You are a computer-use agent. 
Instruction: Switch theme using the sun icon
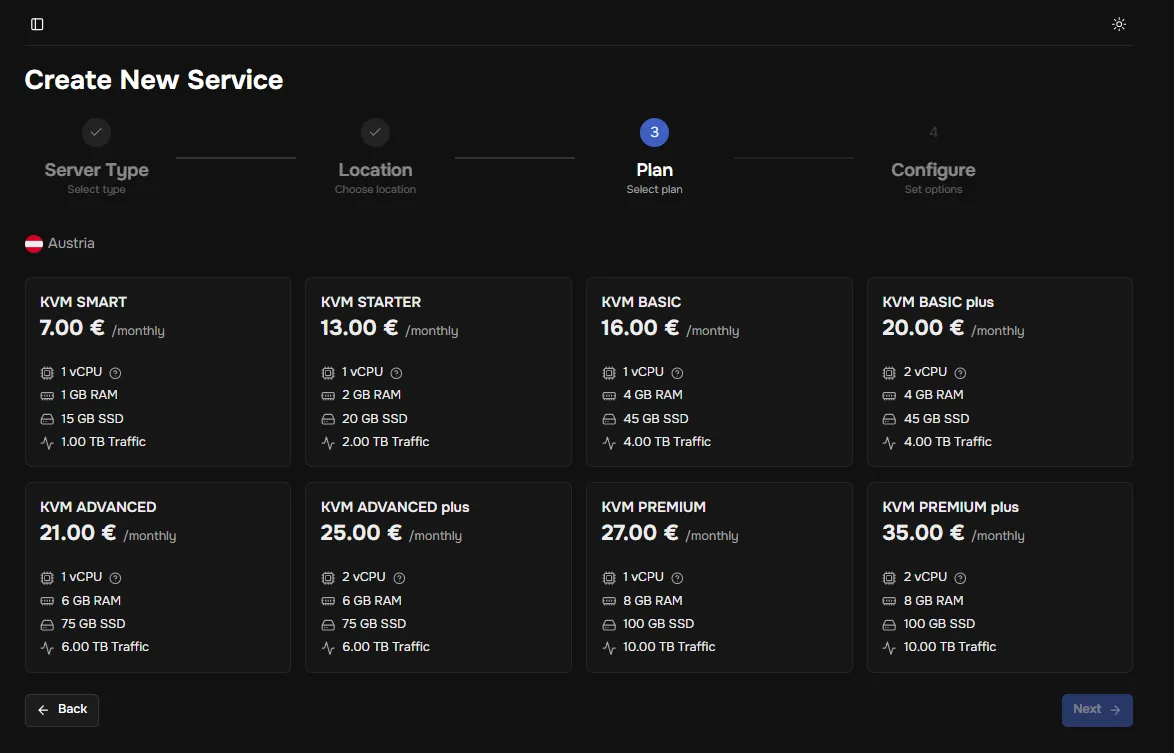point(1119,24)
